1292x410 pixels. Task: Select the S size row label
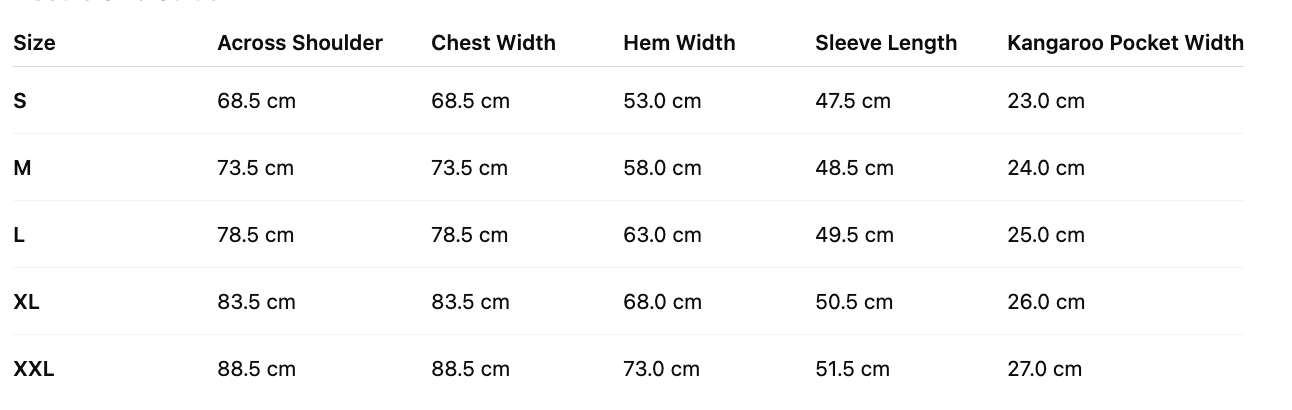tap(20, 101)
